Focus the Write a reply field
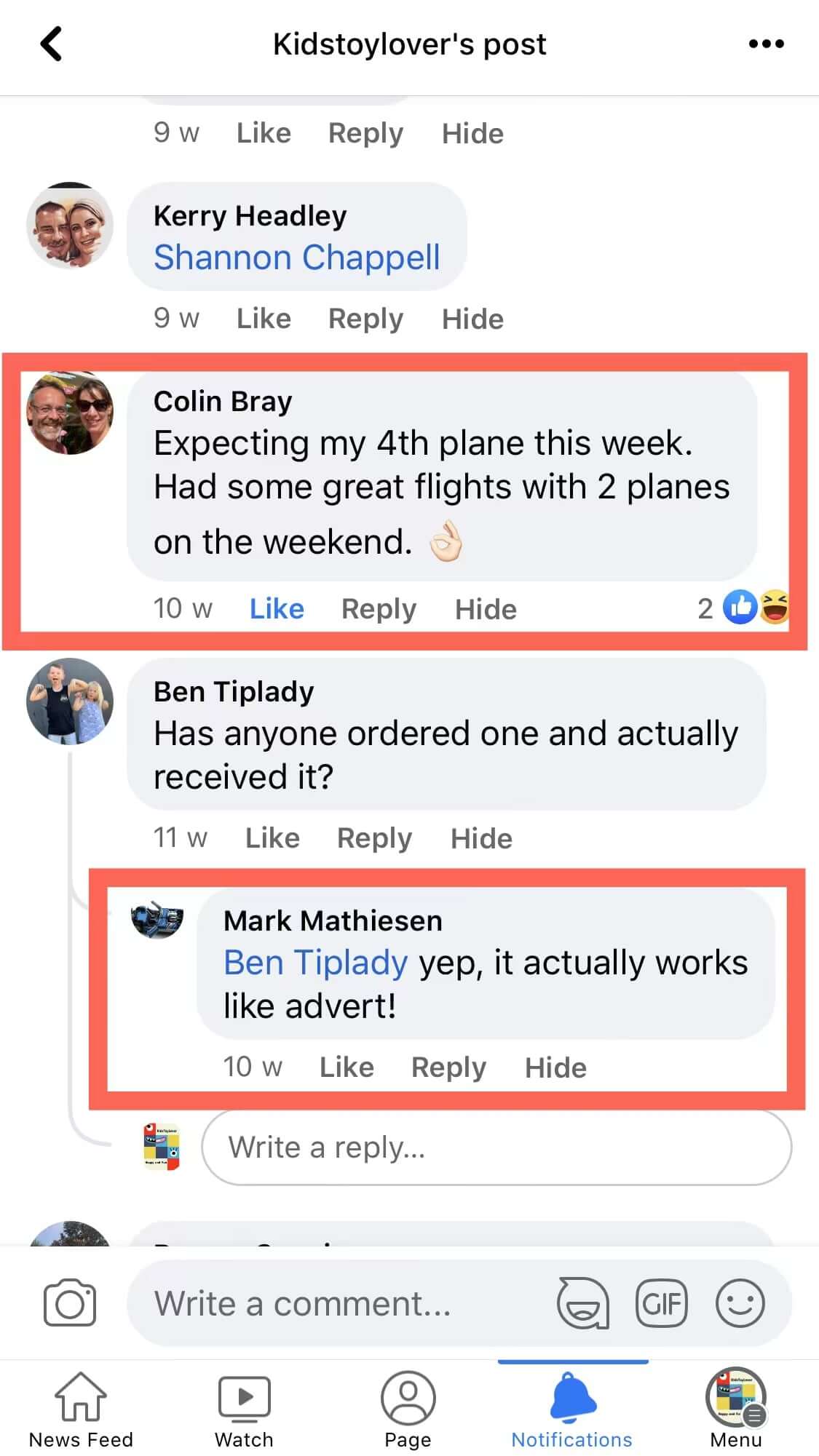 (496, 1147)
